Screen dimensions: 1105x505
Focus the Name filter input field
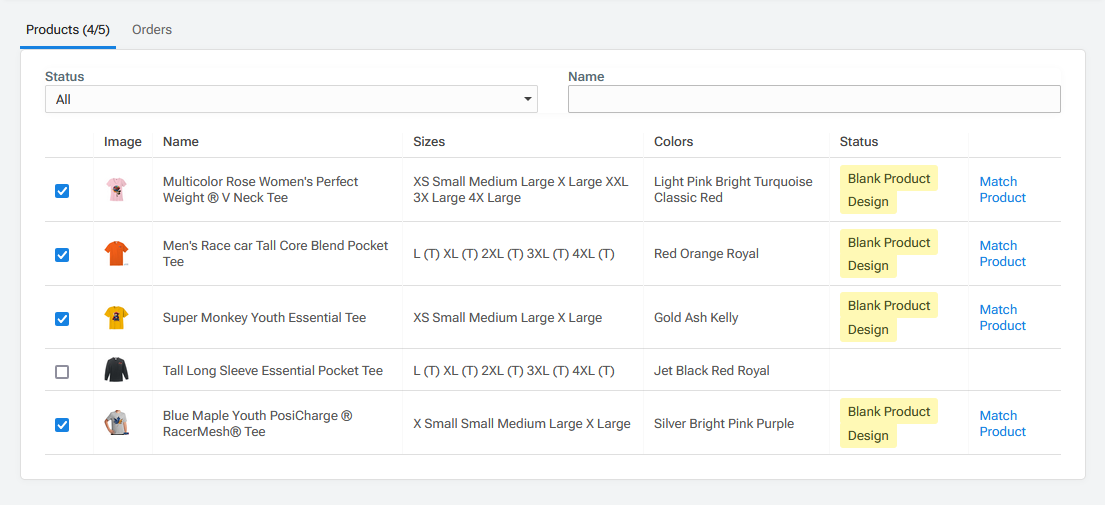[x=814, y=99]
